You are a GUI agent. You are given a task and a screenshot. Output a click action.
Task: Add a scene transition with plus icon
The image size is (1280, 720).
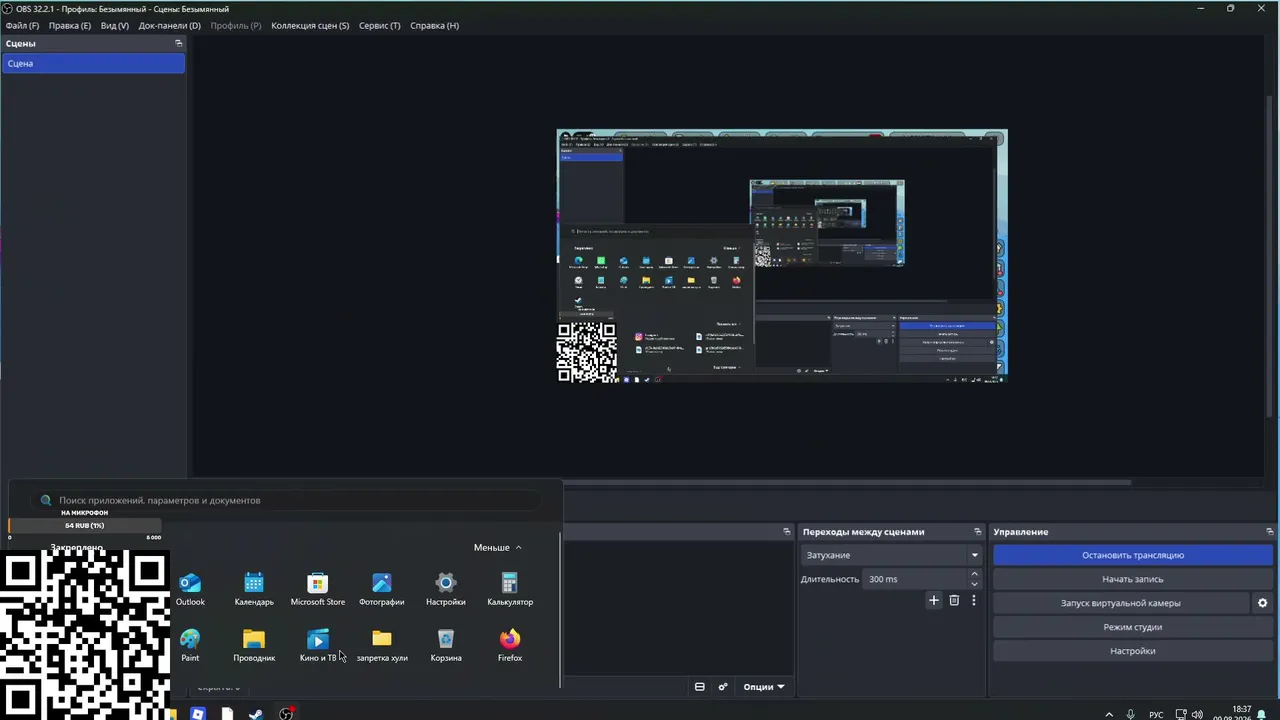[934, 600]
